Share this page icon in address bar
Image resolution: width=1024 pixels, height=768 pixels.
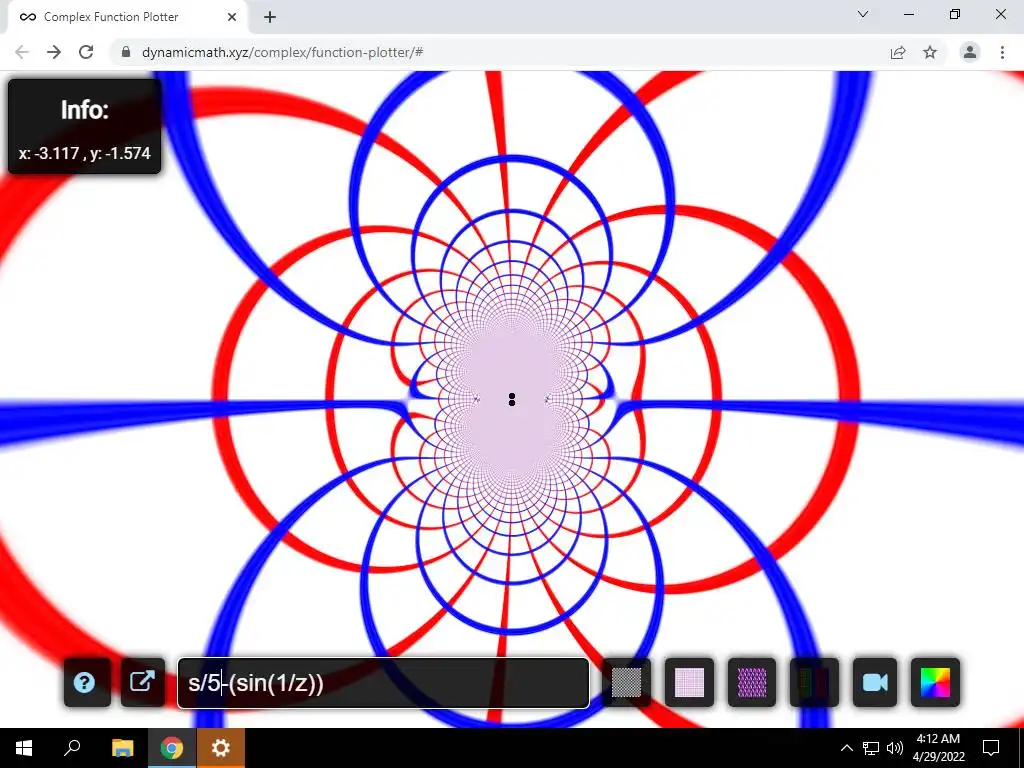pos(898,52)
